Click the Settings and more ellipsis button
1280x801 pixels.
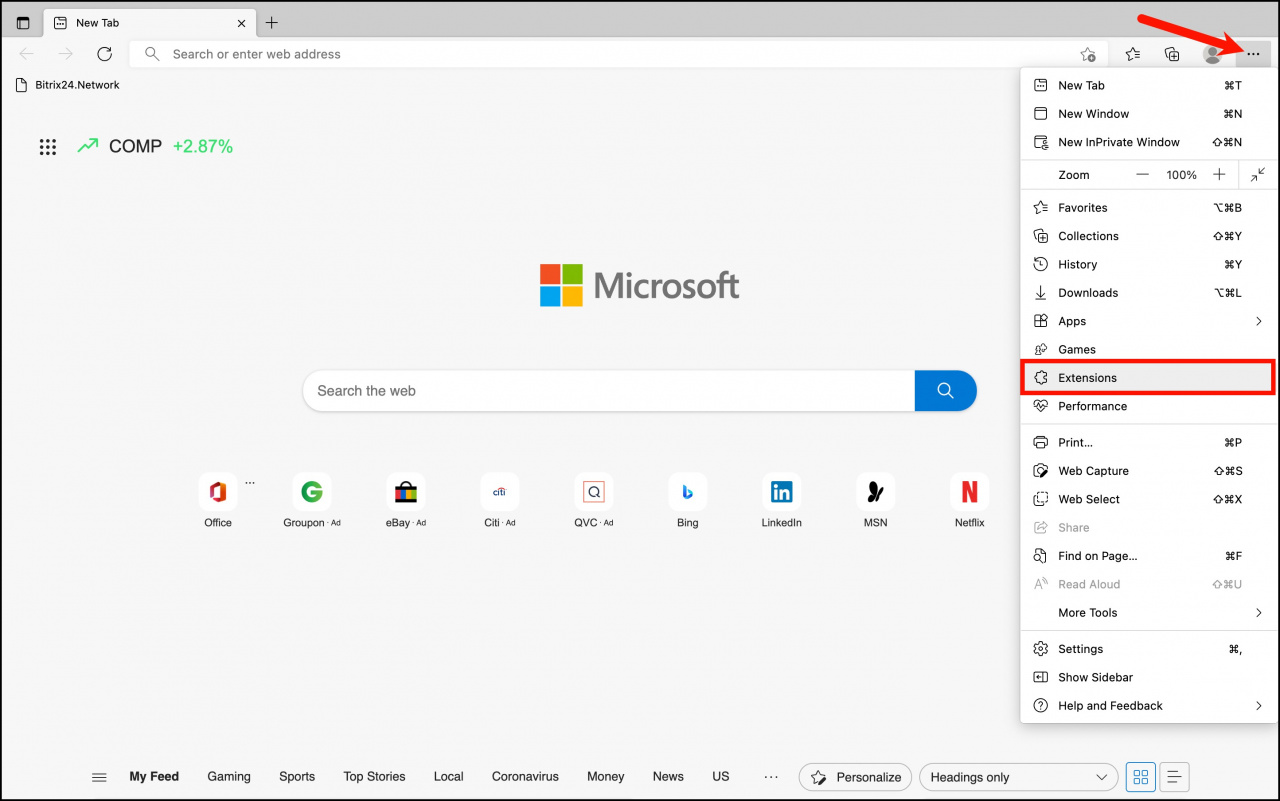click(x=1253, y=54)
